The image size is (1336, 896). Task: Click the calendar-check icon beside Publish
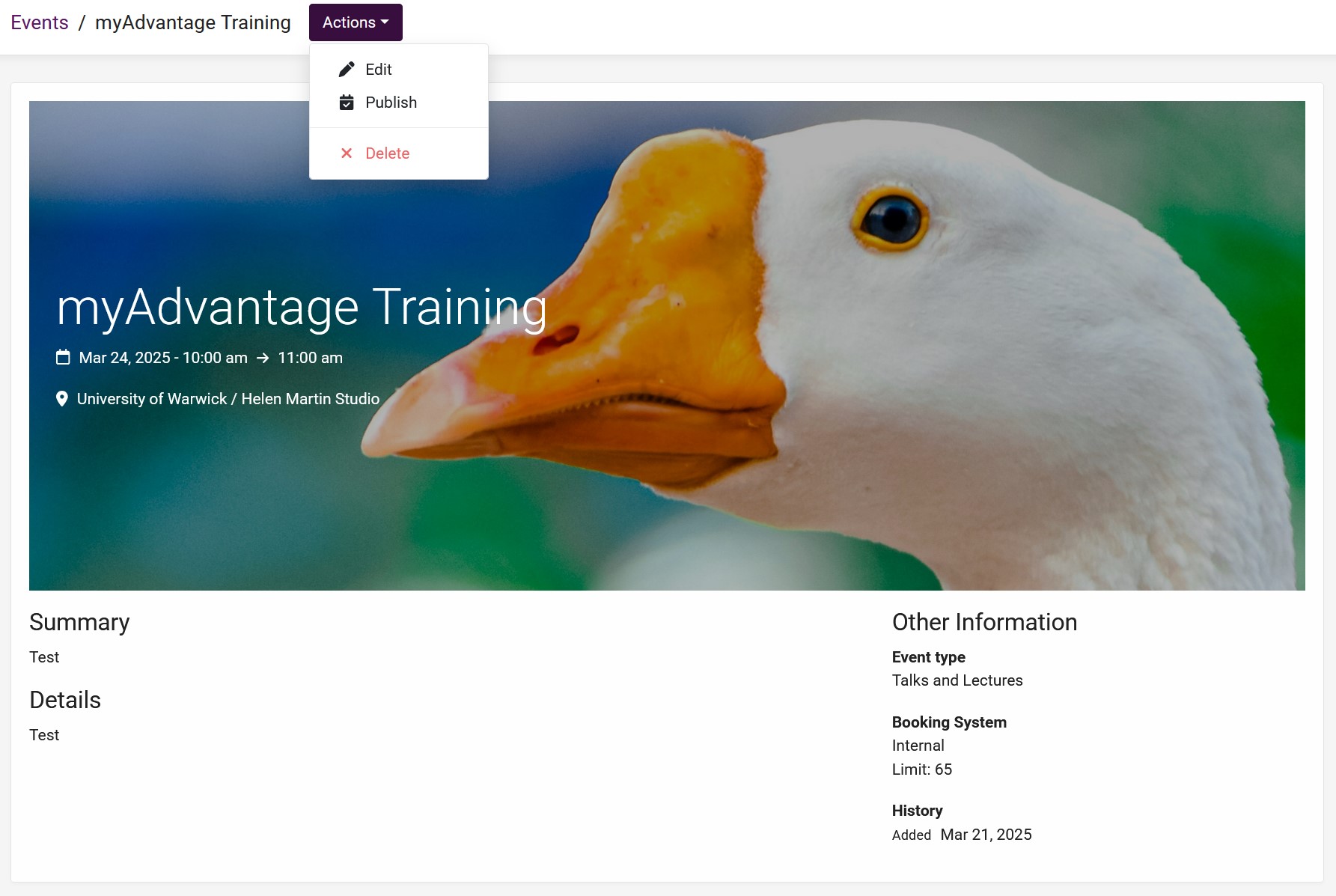(347, 103)
